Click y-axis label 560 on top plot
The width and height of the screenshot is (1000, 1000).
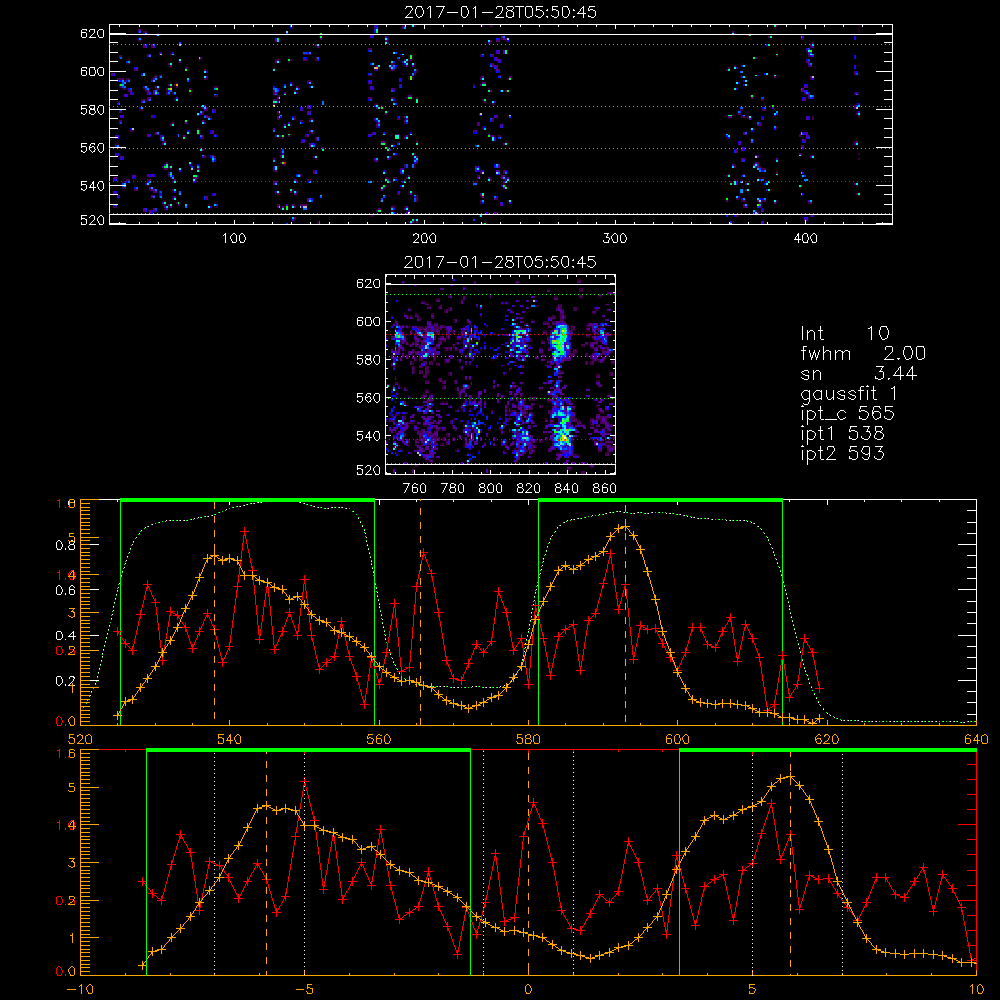coord(92,148)
